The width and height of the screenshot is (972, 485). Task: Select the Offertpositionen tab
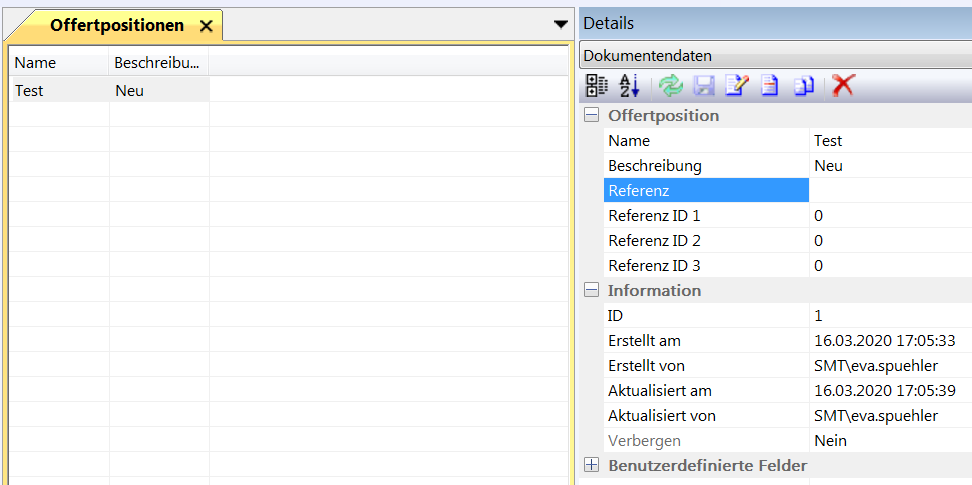116,26
